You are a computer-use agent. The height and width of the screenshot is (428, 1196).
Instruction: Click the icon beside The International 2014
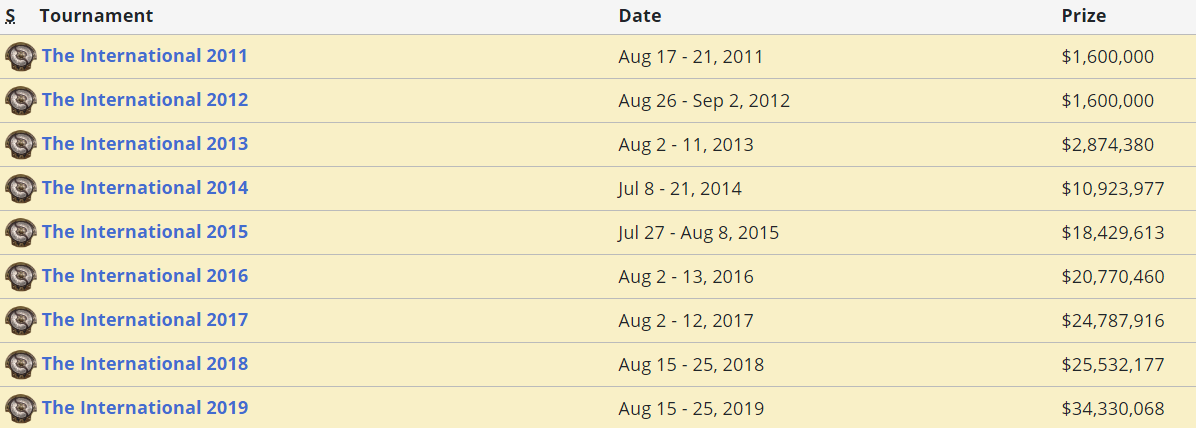click(21, 188)
